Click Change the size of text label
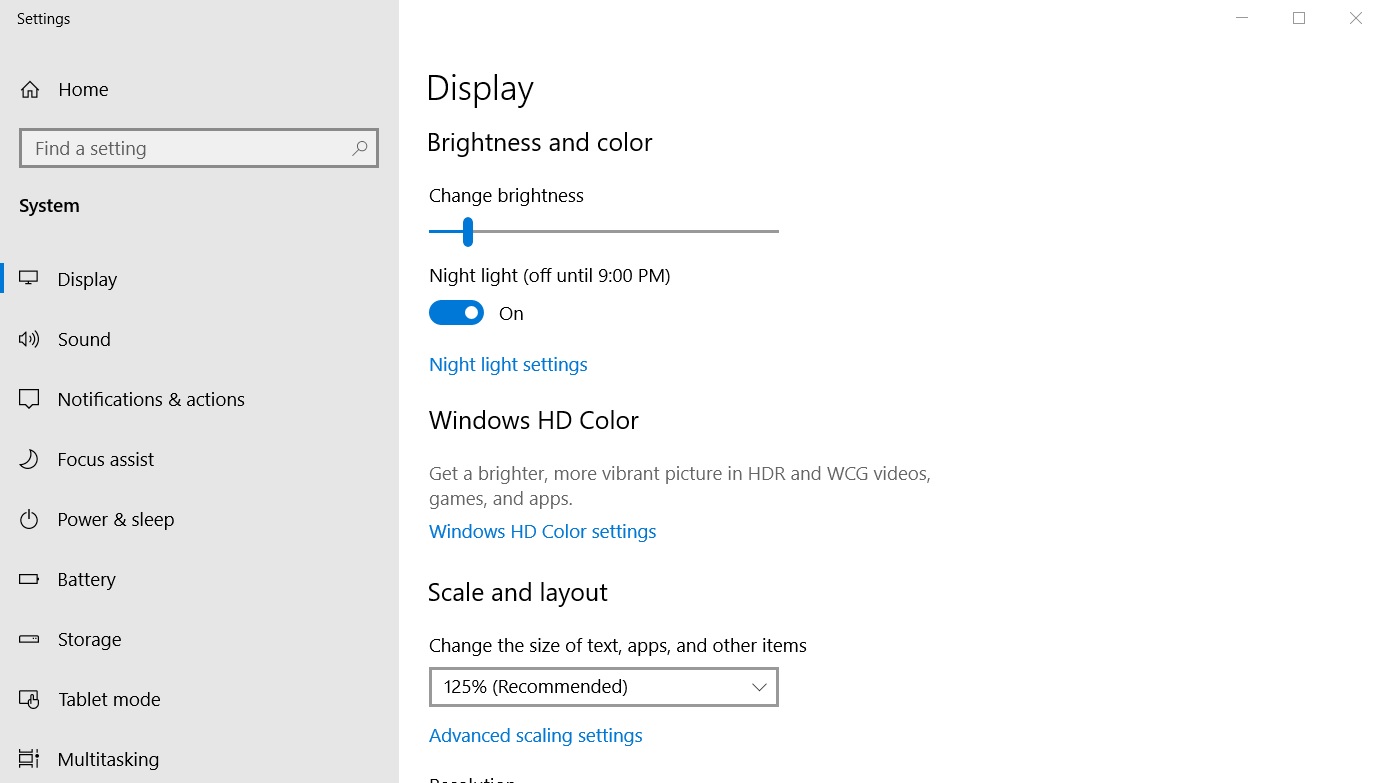 coord(618,645)
